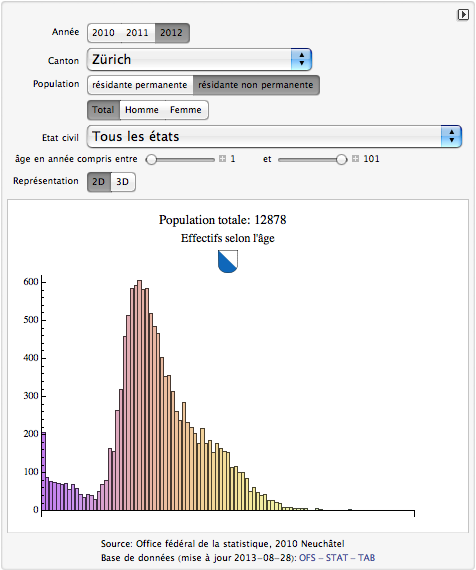Viewport: 476px width, 570px height.
Task: Select the Total gender option
Action: click(103, 110)
